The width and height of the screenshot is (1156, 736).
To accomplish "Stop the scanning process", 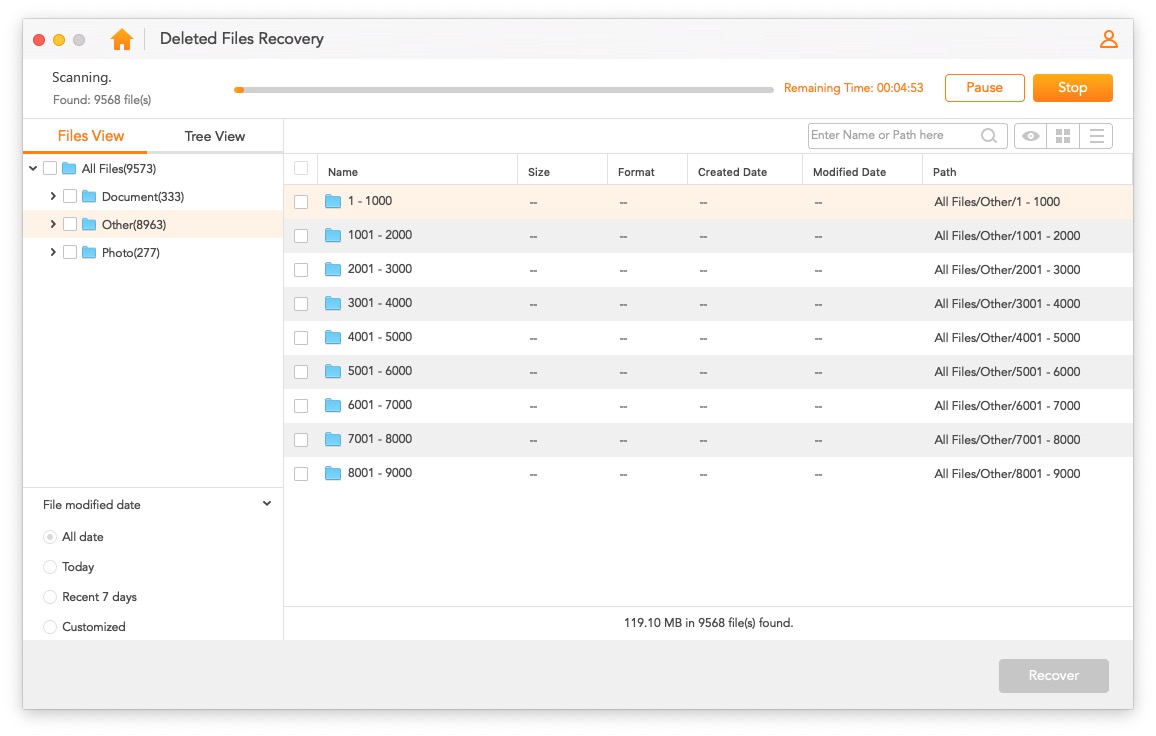I will pyautogui.click(x=1072, y=88).
